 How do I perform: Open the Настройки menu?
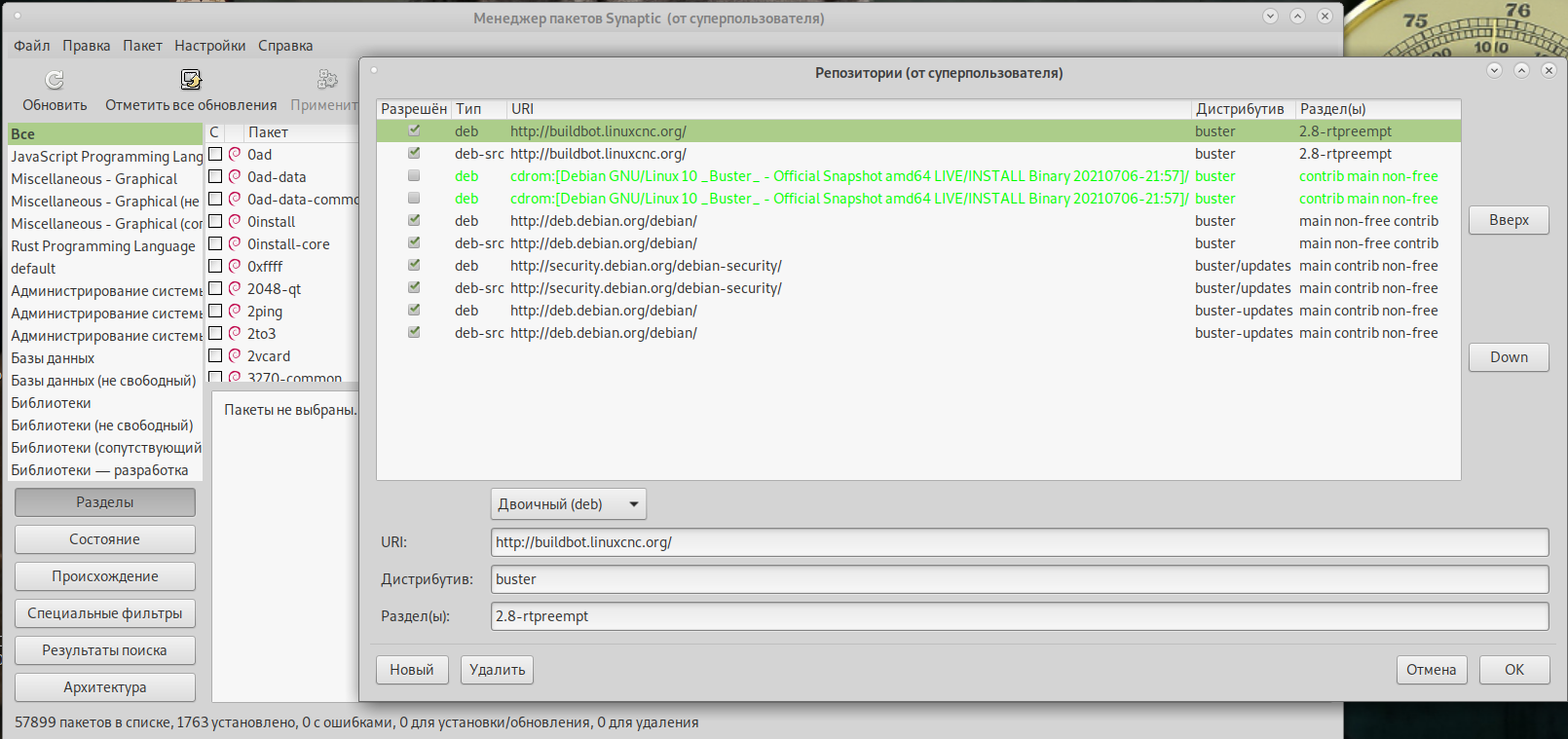pos(209,46)
